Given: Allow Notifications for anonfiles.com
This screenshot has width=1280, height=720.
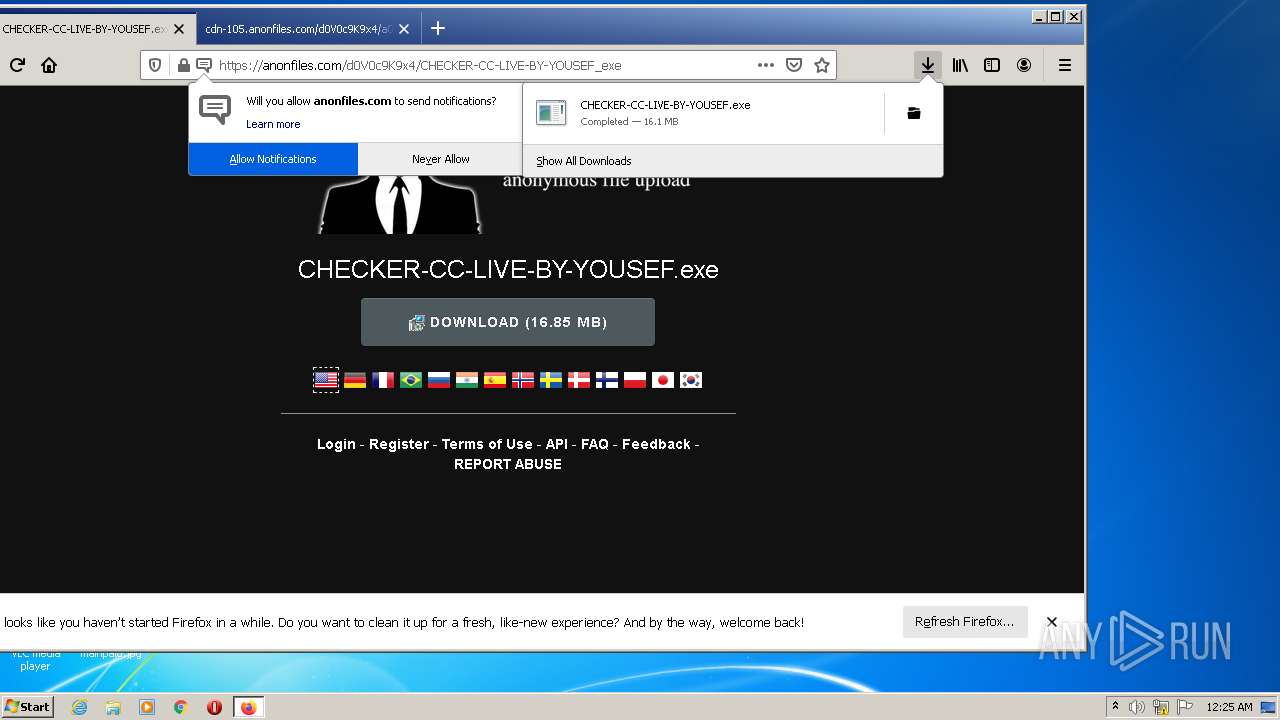Looking at the screenshot, I should 273,159.
